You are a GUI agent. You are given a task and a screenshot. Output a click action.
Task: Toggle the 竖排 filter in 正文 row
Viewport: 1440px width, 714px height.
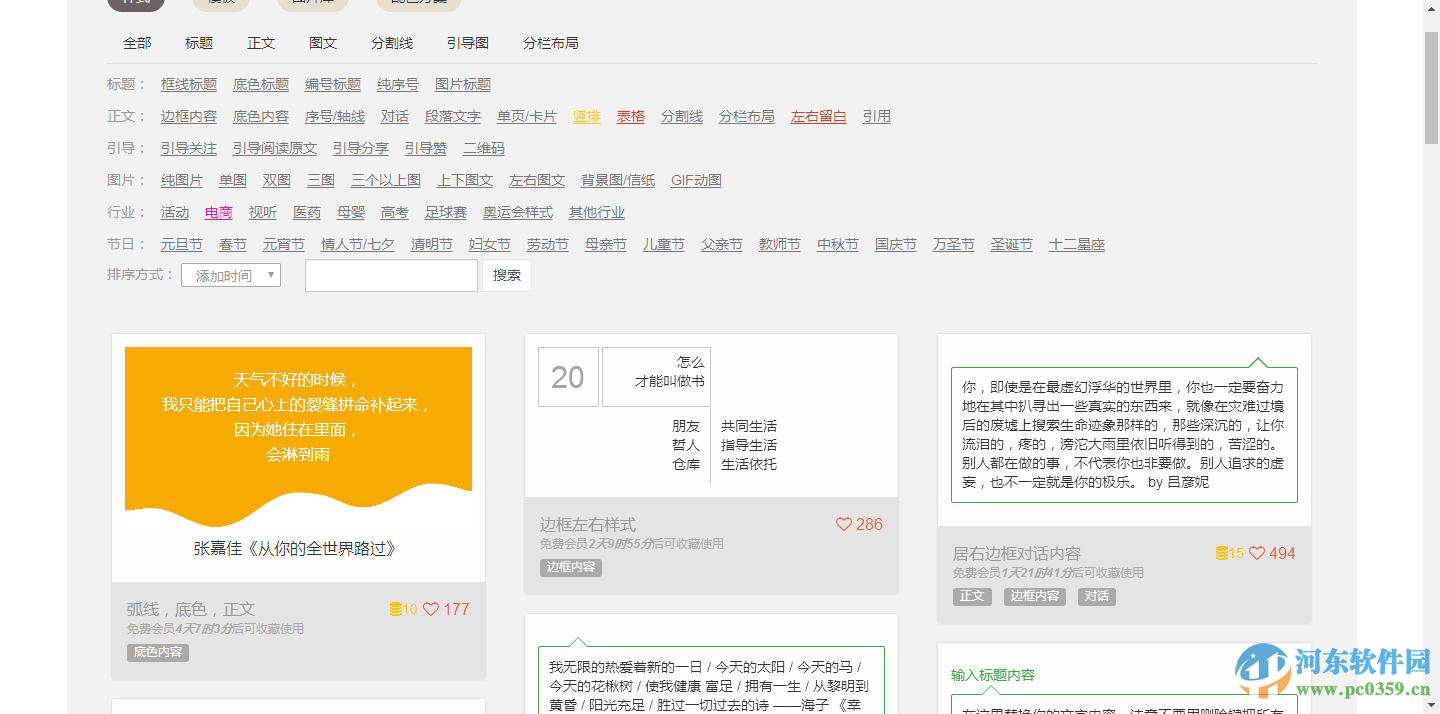click(586, 116)
